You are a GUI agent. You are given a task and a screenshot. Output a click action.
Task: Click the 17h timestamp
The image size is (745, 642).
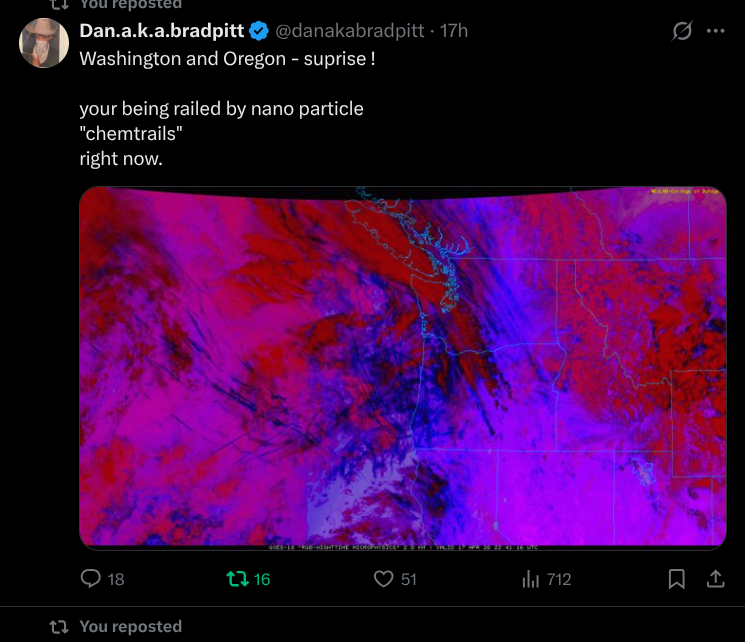[x=454, y=31]
